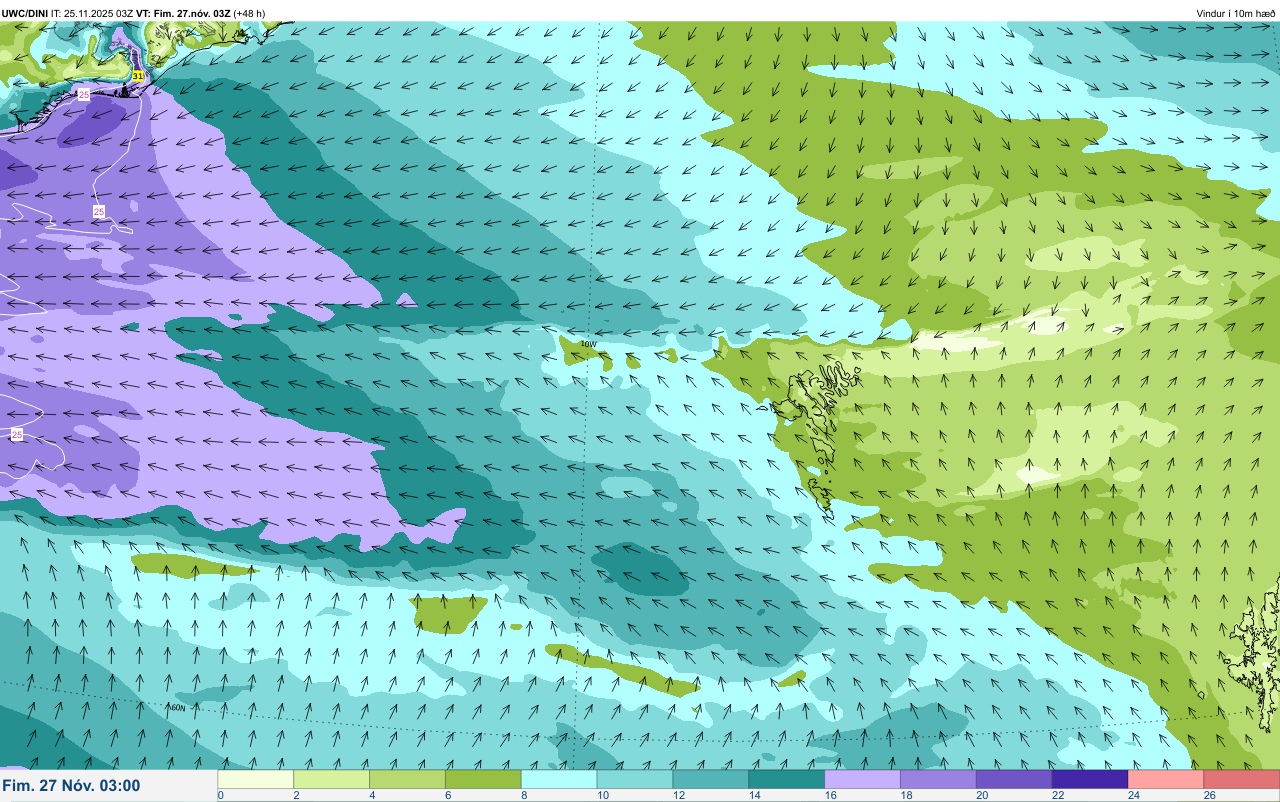The image size is (1280, 802).
Task: Click the light green 2–4 legend swatch
Action: 332,779
